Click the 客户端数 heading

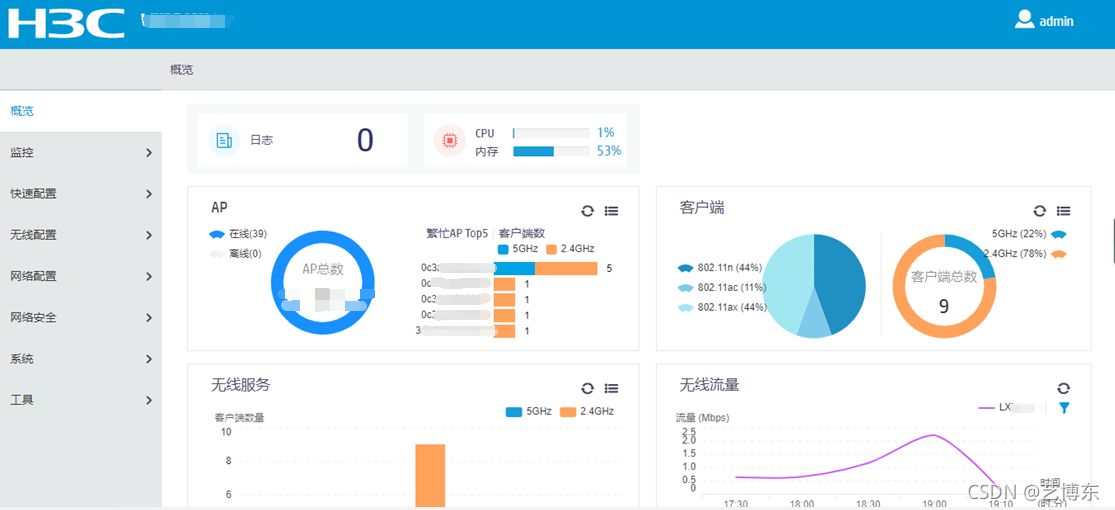coord(522,233)
